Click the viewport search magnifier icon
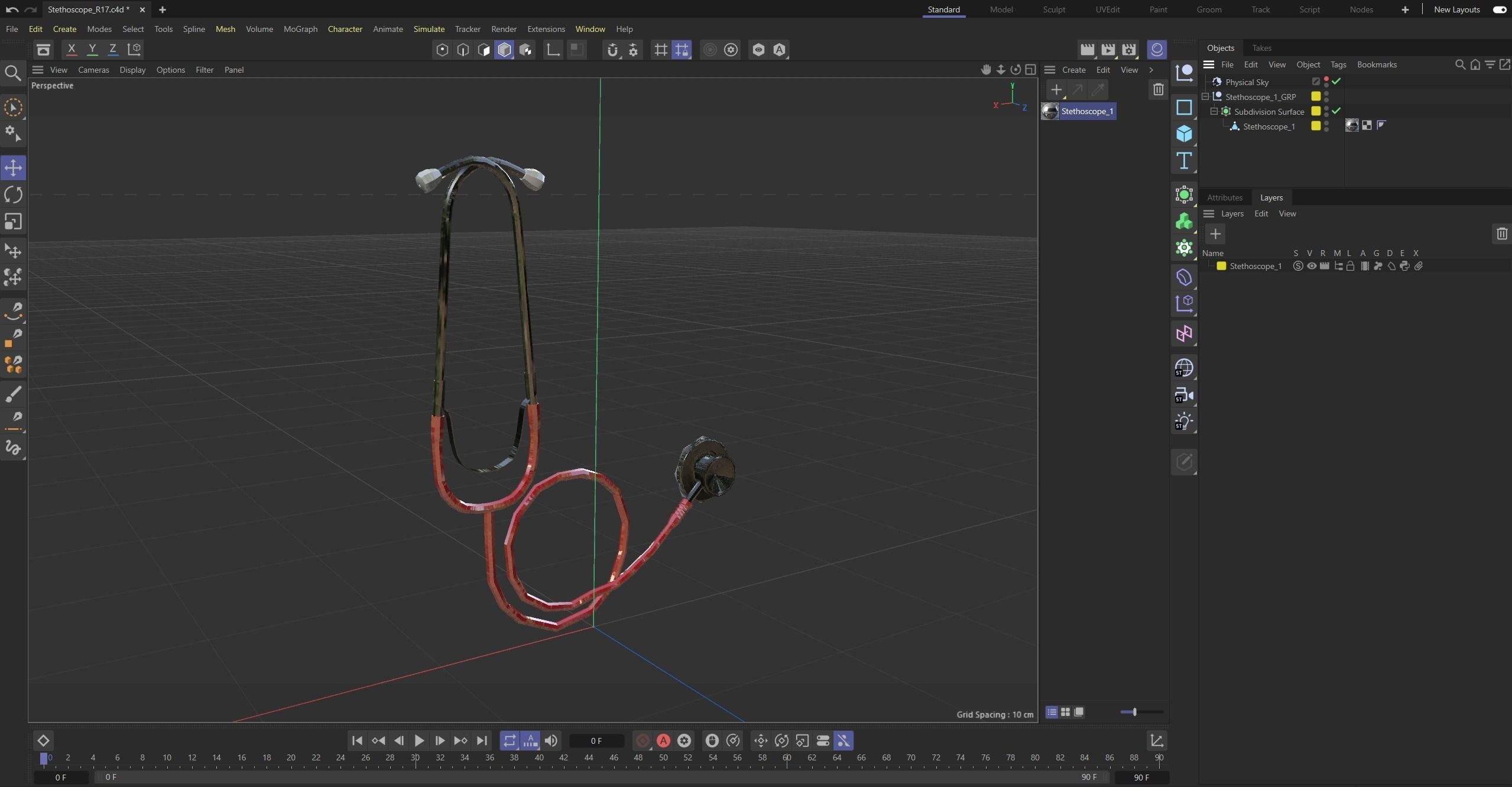The height and width of the screenshot is (787, 1512). (13, 73)
